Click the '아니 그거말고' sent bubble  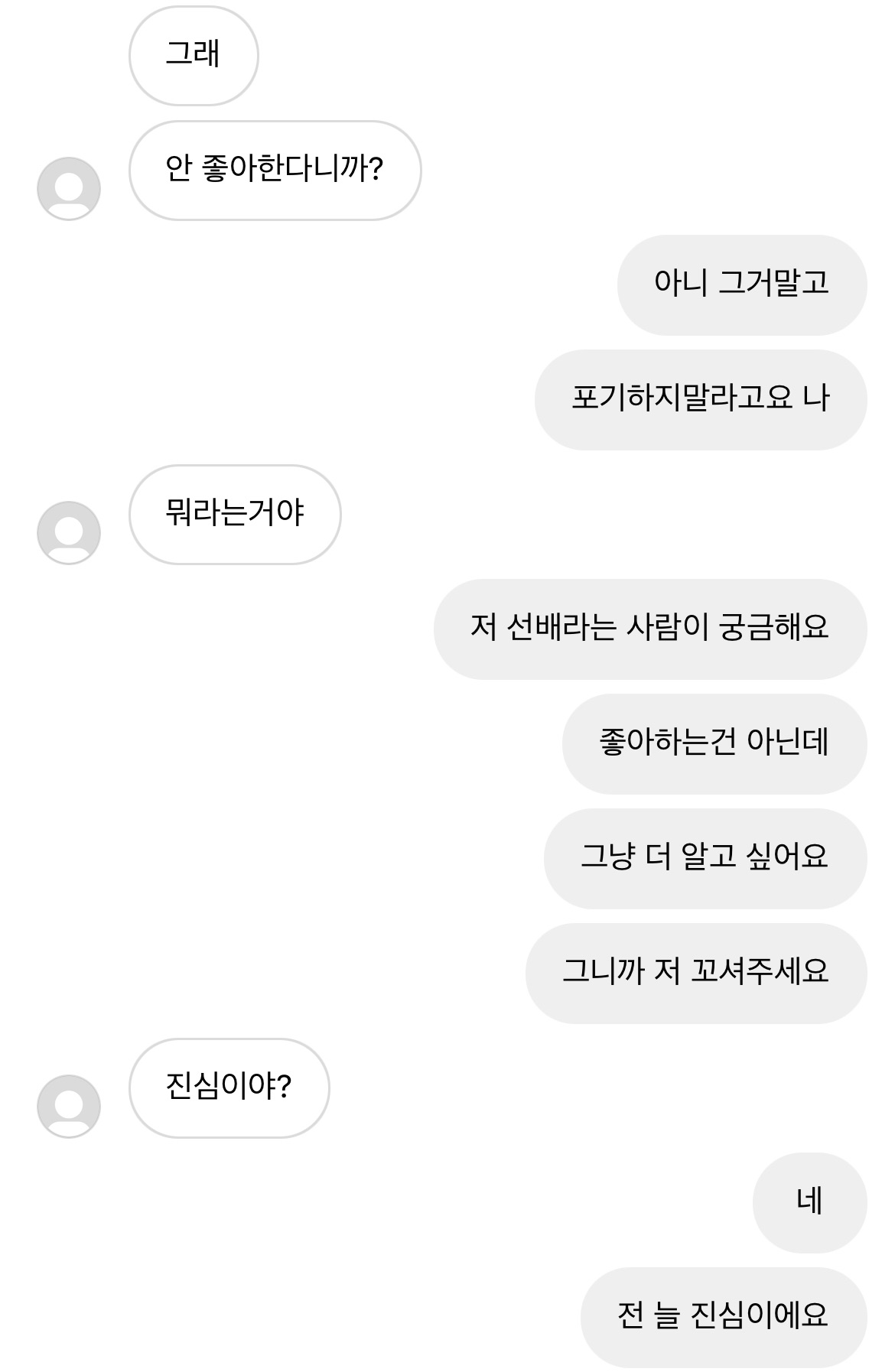741,284
